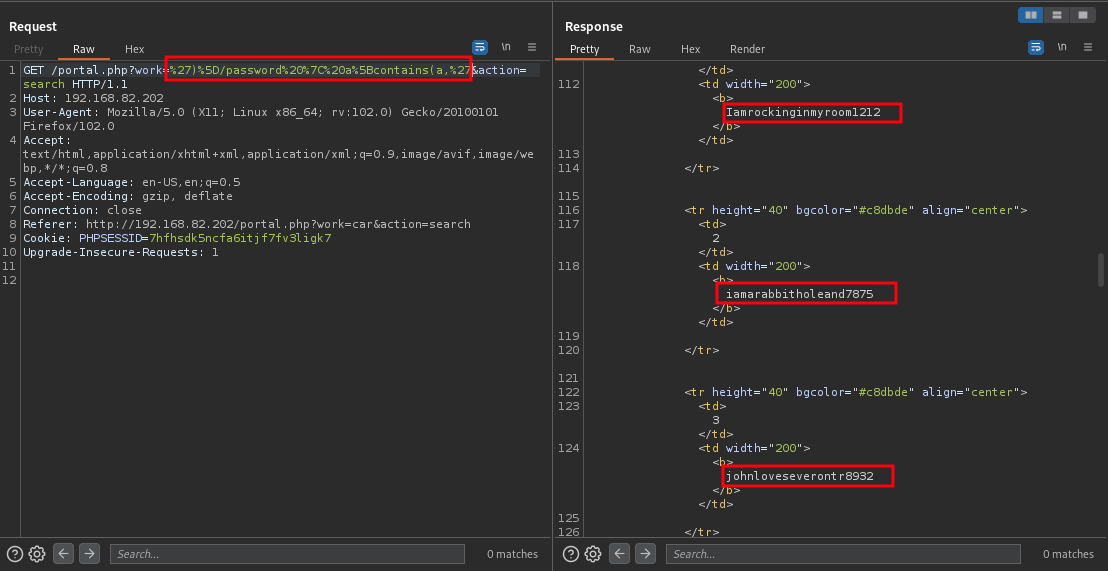Click password johnloveseverontr8932 in response
The height and width of the screenshot is (571, 1108).
pos(800,476)
